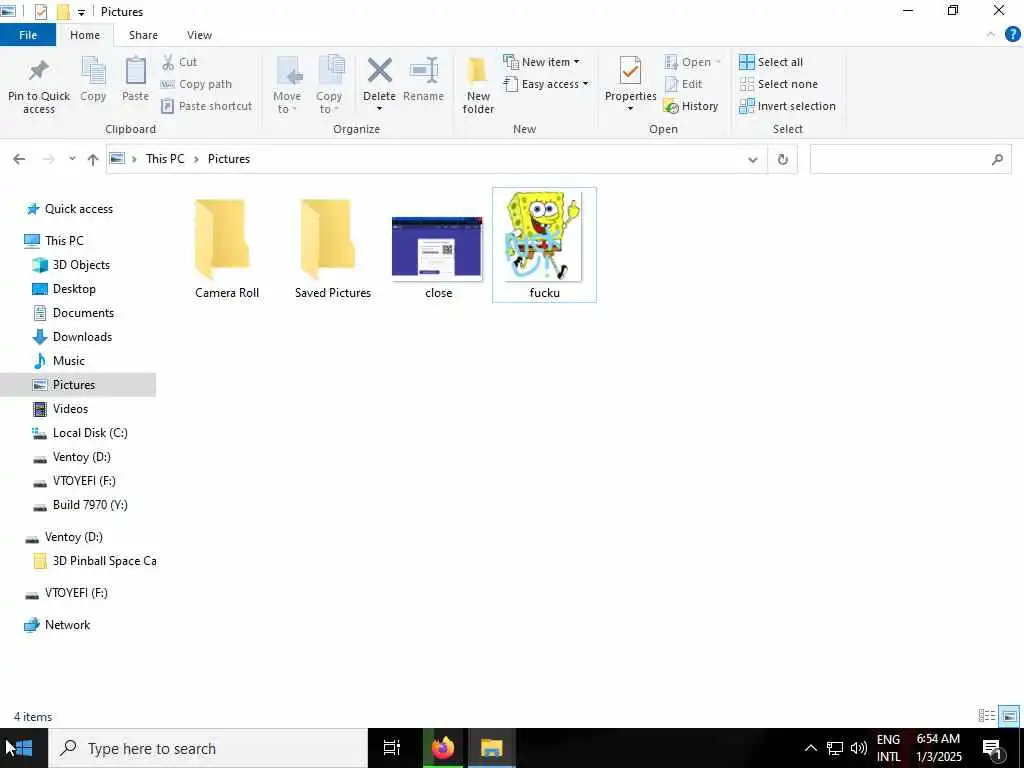Open Music in sidebar
Viewport: 1024px width, 768px height.
pyautogui.click(x=59, y=361)
